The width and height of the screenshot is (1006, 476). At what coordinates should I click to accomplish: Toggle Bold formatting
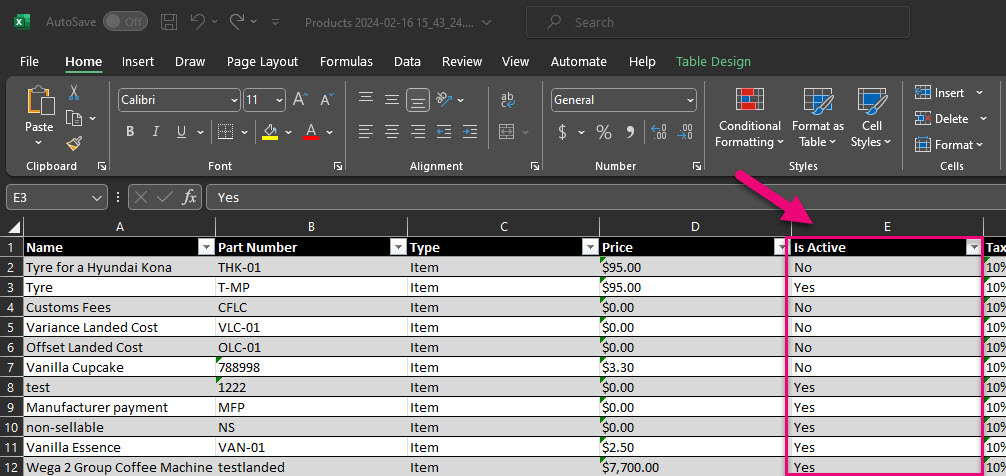[130, 132]
